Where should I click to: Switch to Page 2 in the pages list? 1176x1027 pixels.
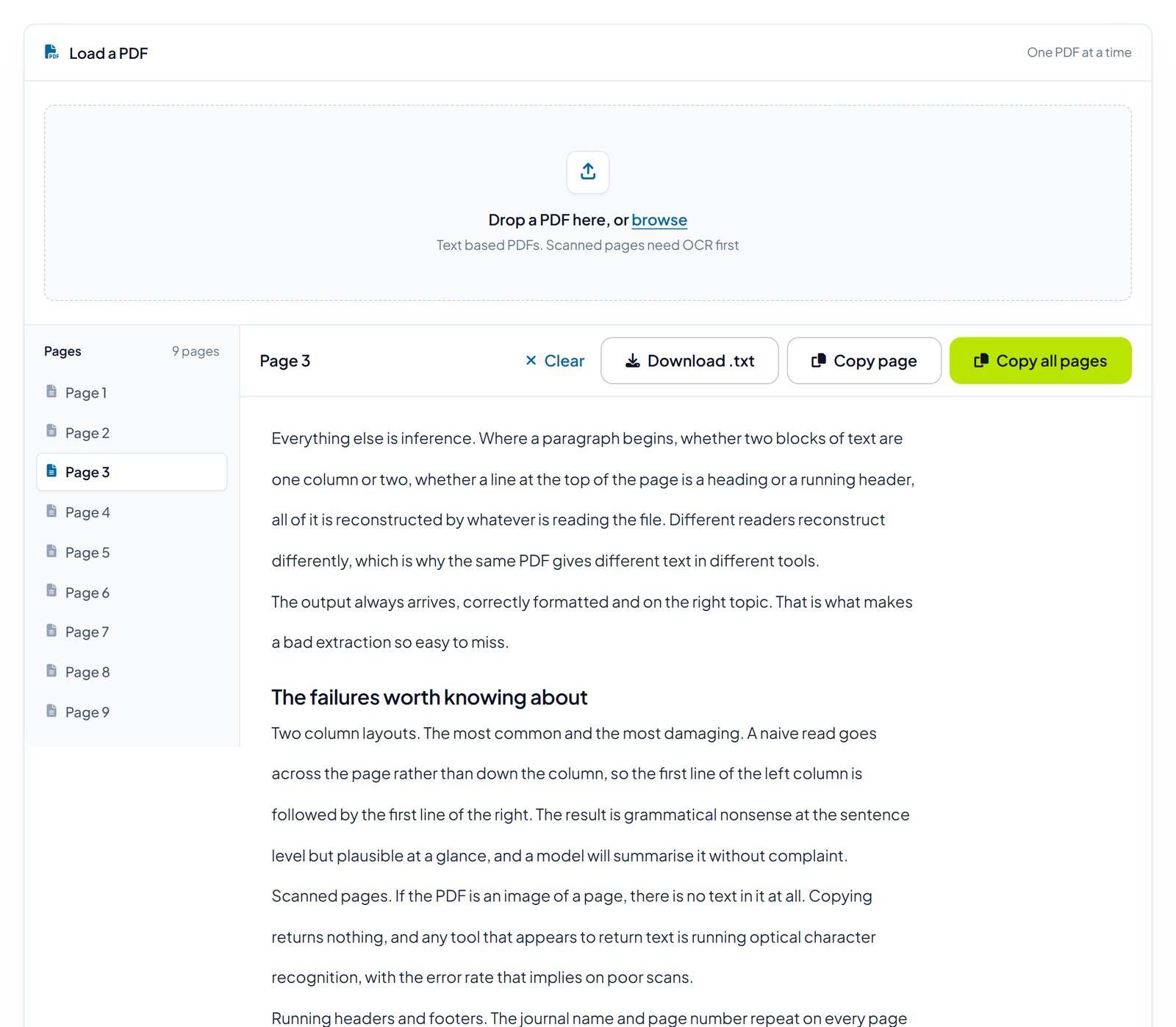132,432
